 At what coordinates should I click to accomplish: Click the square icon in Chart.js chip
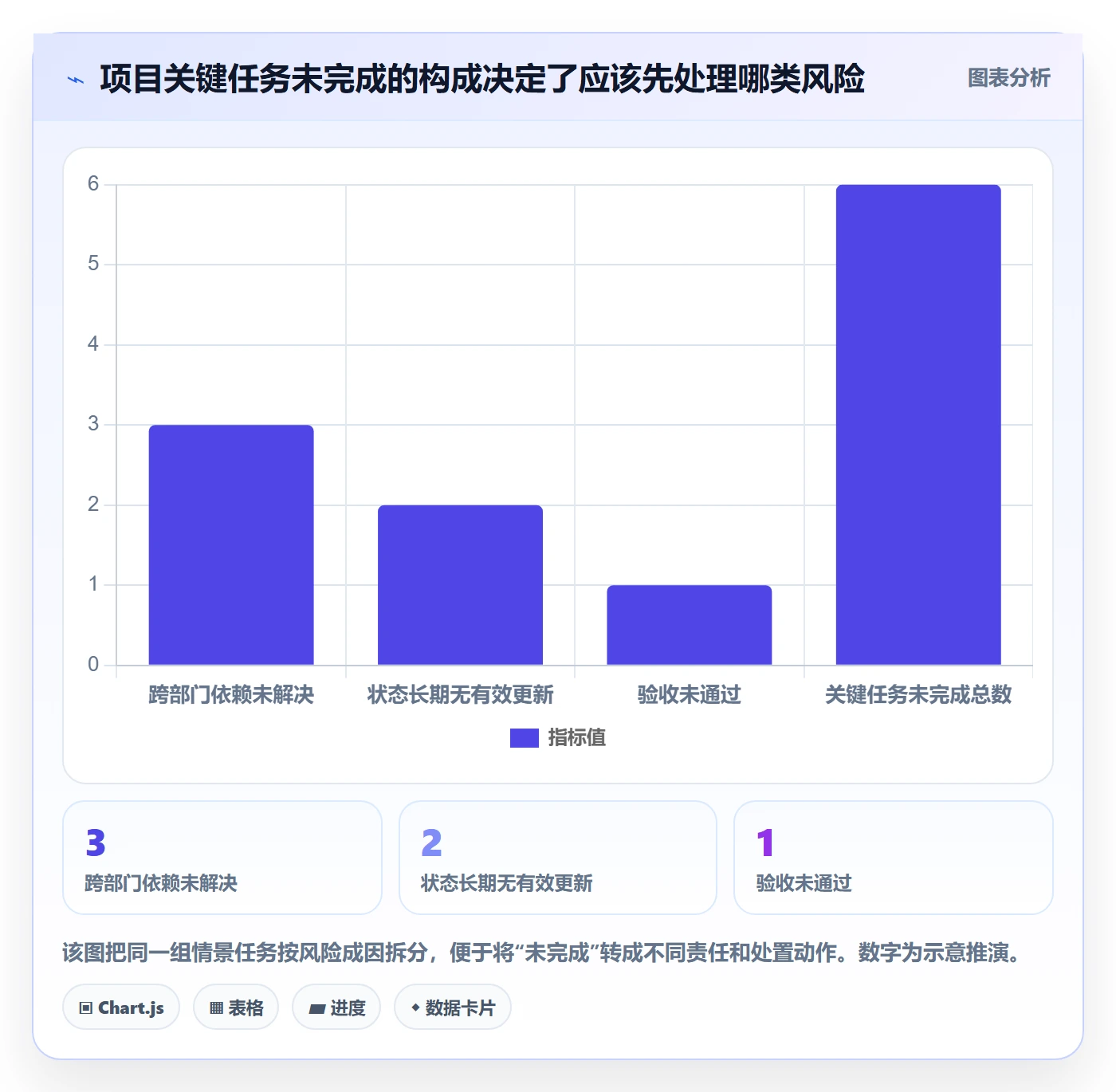[x=86, y=1008]
